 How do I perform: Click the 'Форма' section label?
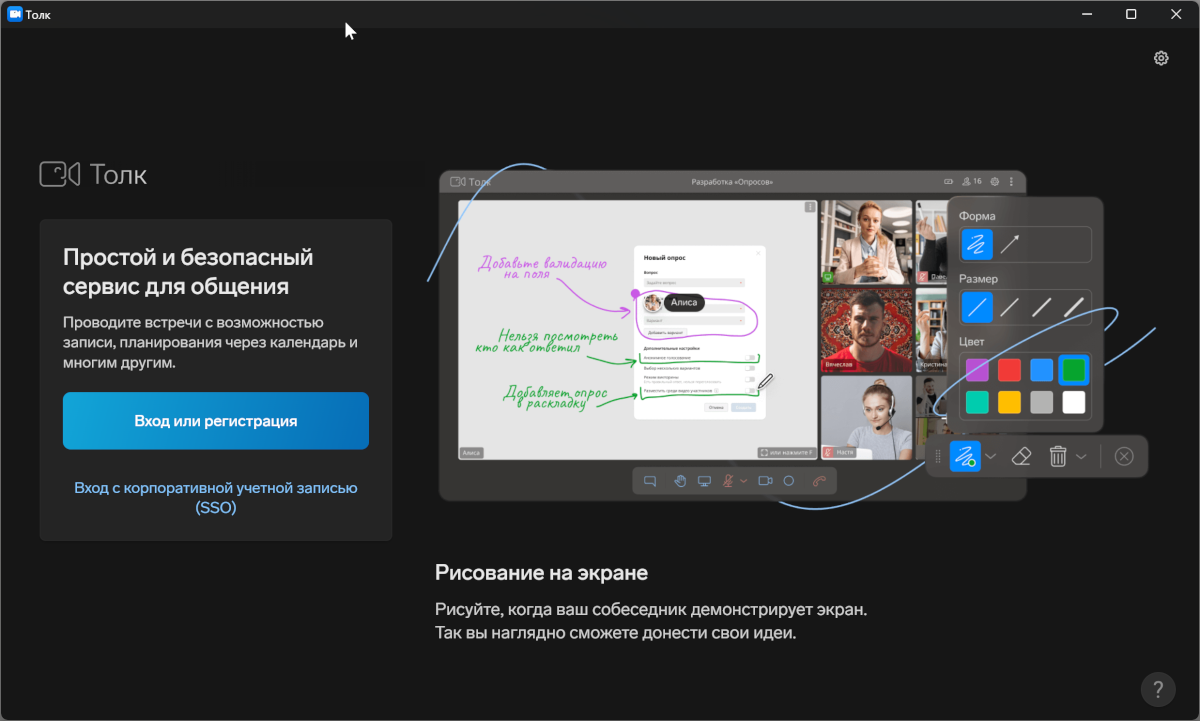[x=977, y=216]
